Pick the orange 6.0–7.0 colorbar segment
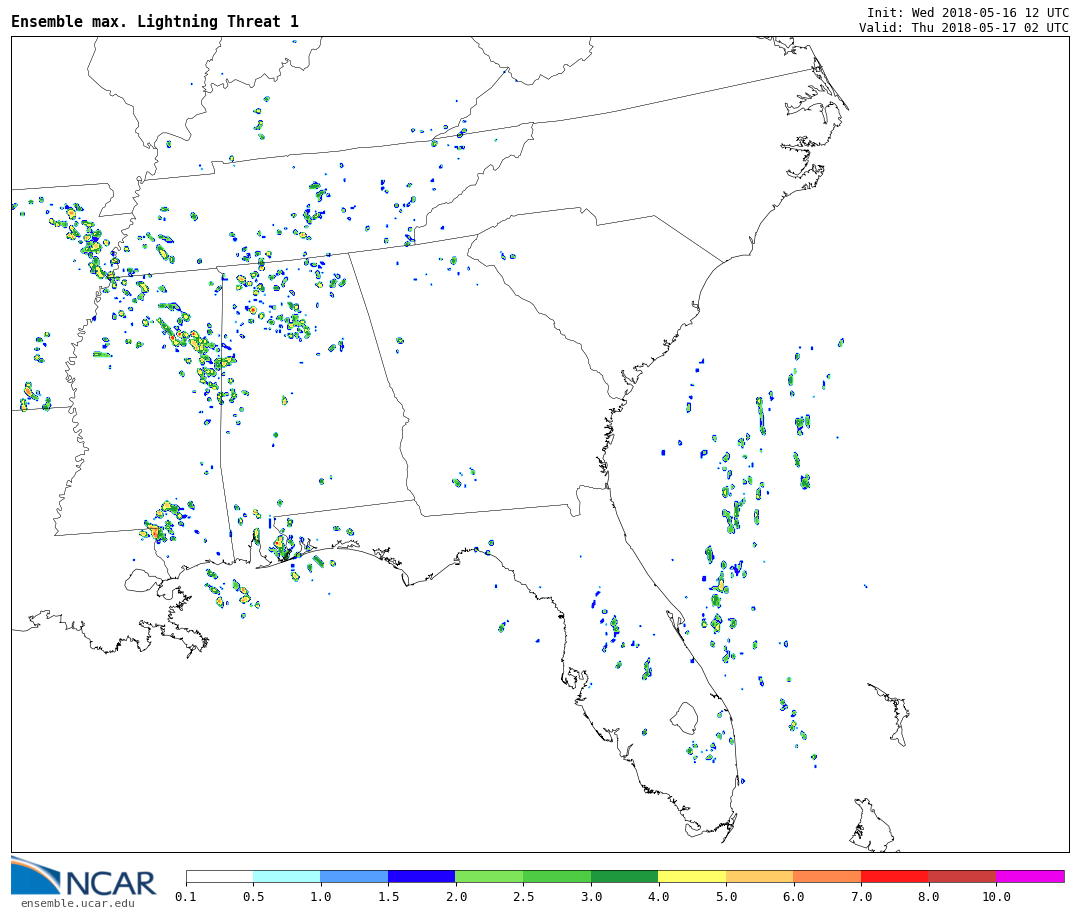The image size is (1080, 915). click(827, 876)
